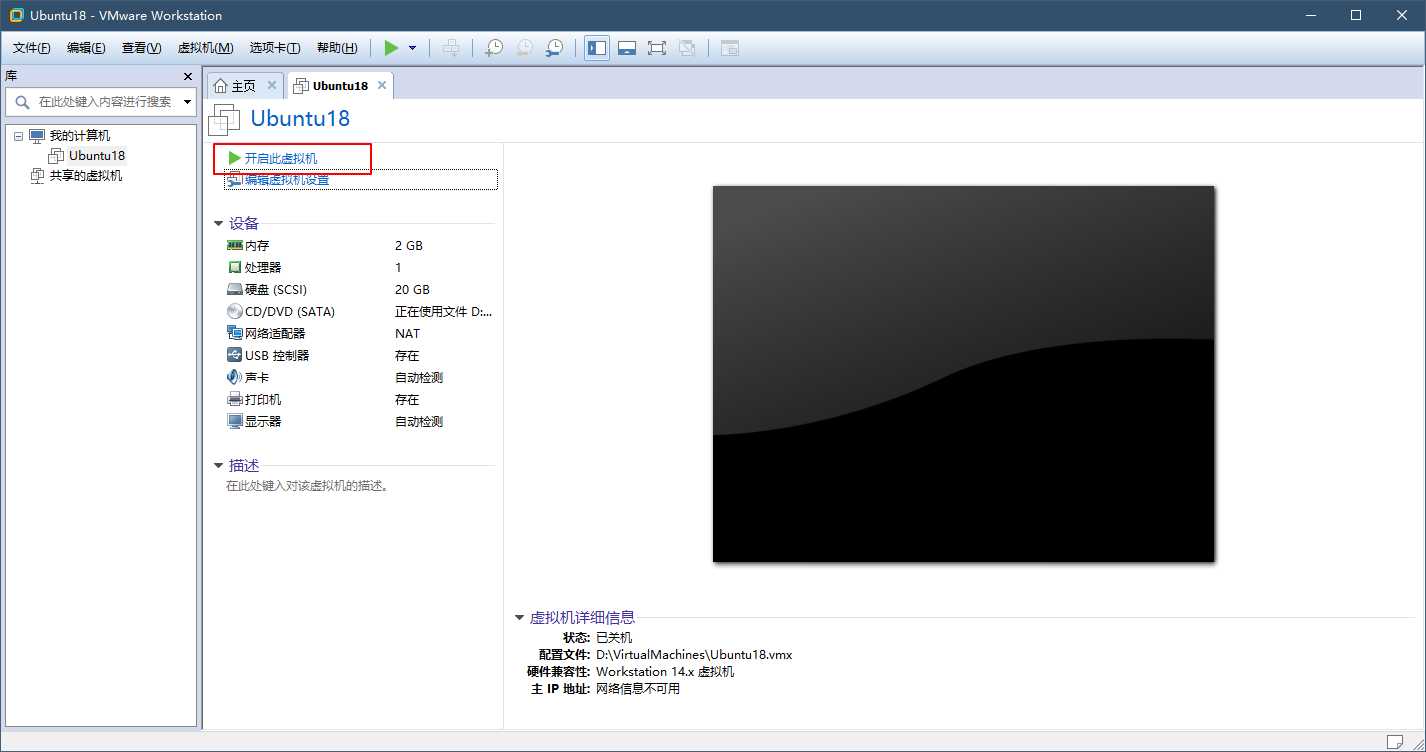Collapse the 描述 section
Screen dimensions: 1426x752
219,466
